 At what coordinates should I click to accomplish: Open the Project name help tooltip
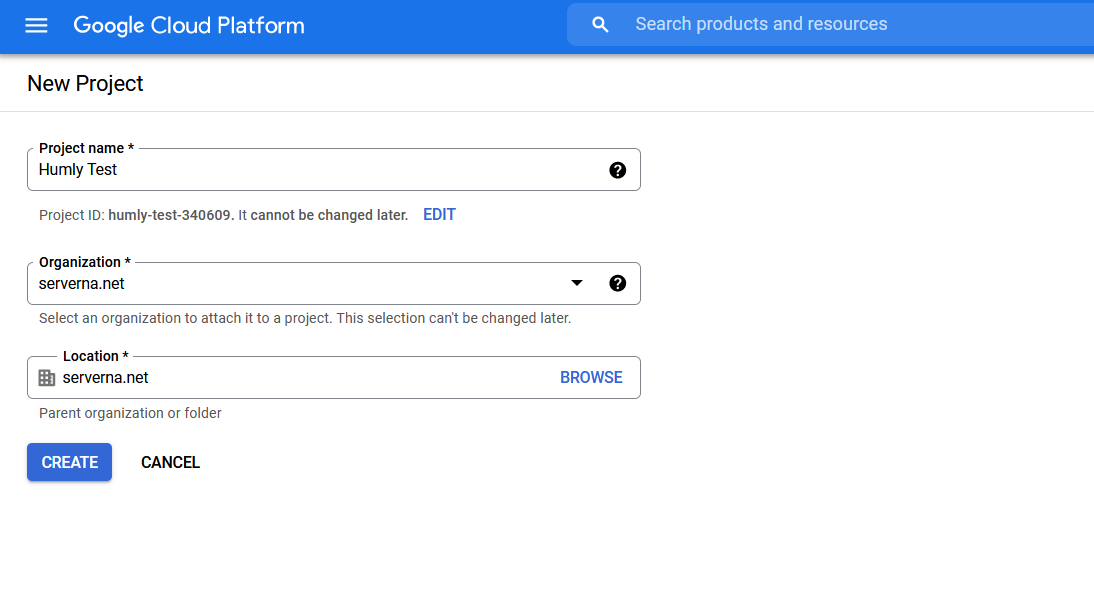pyautogui.click(x=617, y=169)
